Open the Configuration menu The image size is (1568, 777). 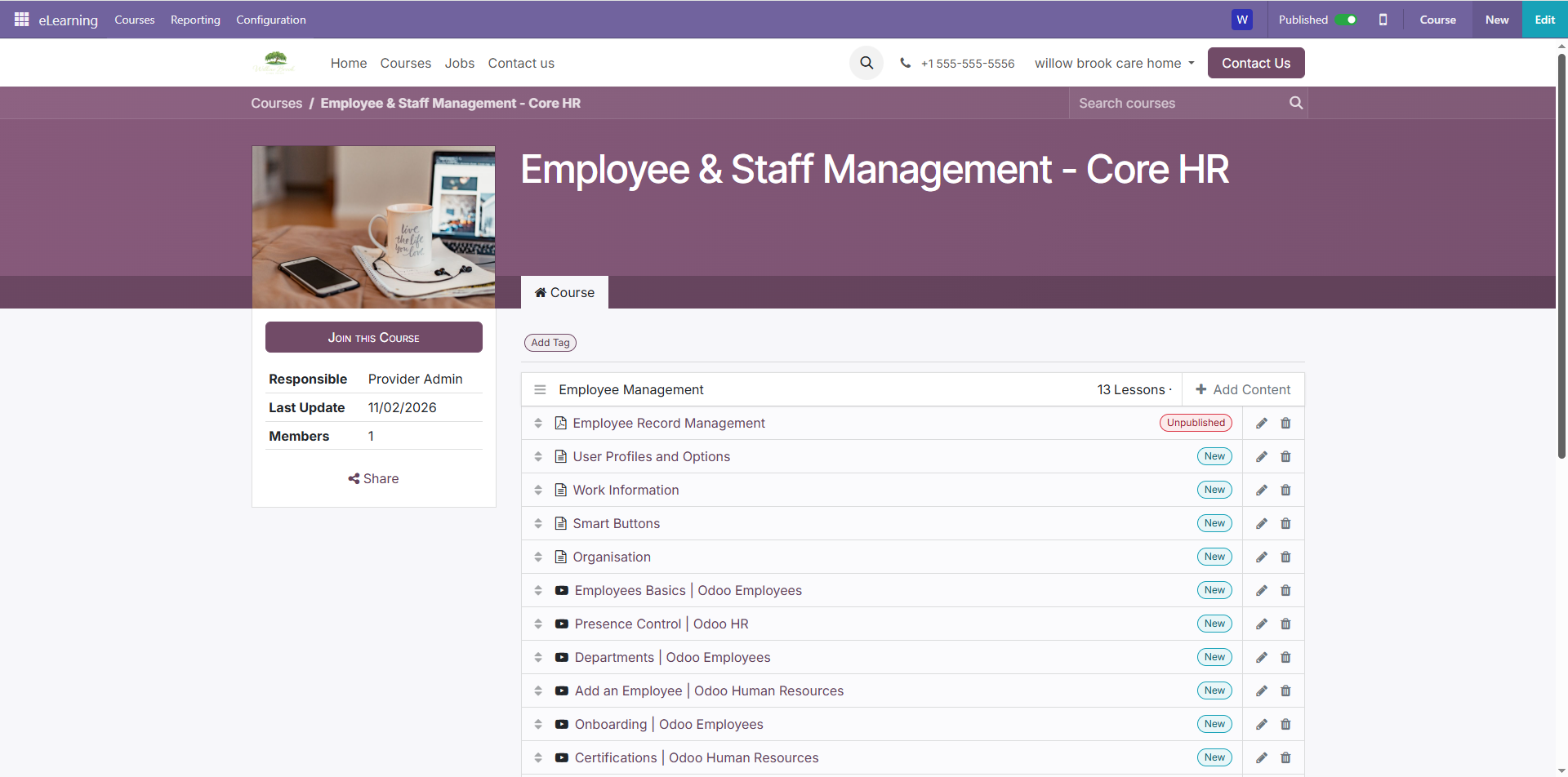tap(271, 20)
